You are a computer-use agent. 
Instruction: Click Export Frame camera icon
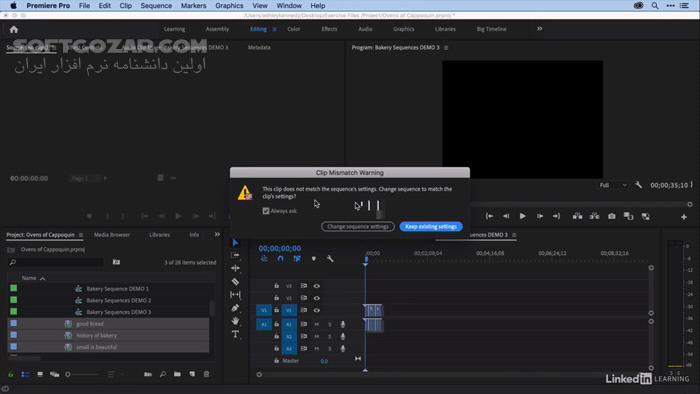(x=612, y=216)
